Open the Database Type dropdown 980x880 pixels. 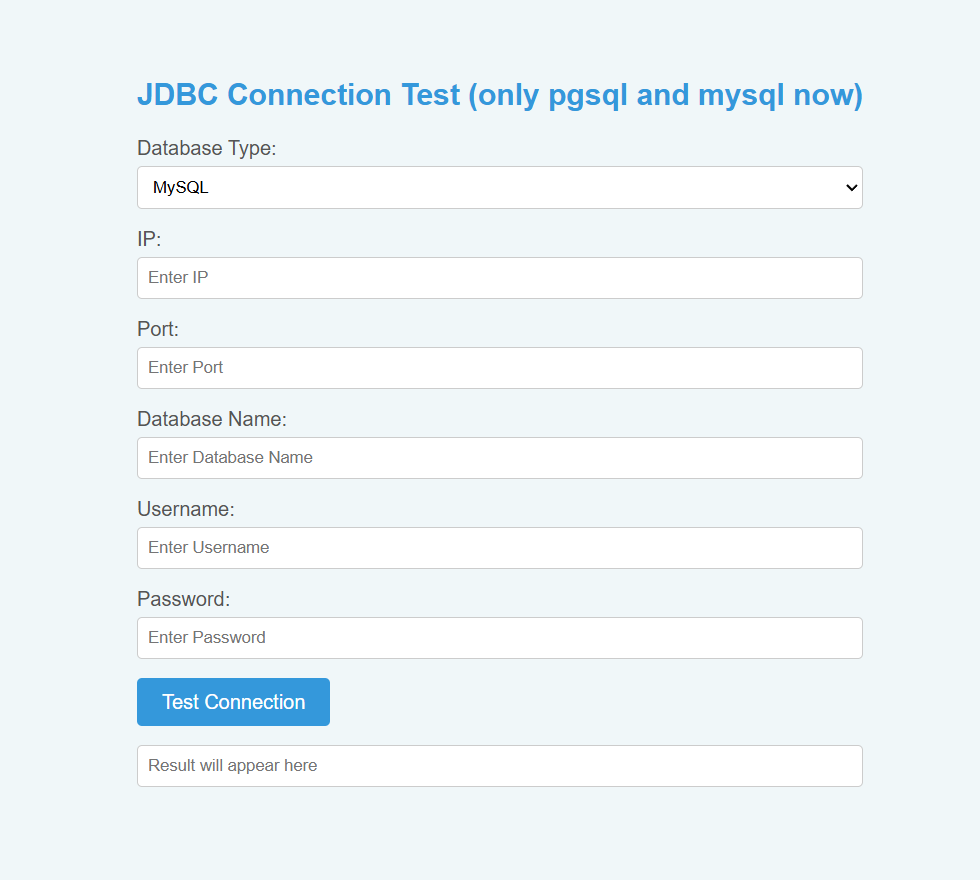coord(499,188)
